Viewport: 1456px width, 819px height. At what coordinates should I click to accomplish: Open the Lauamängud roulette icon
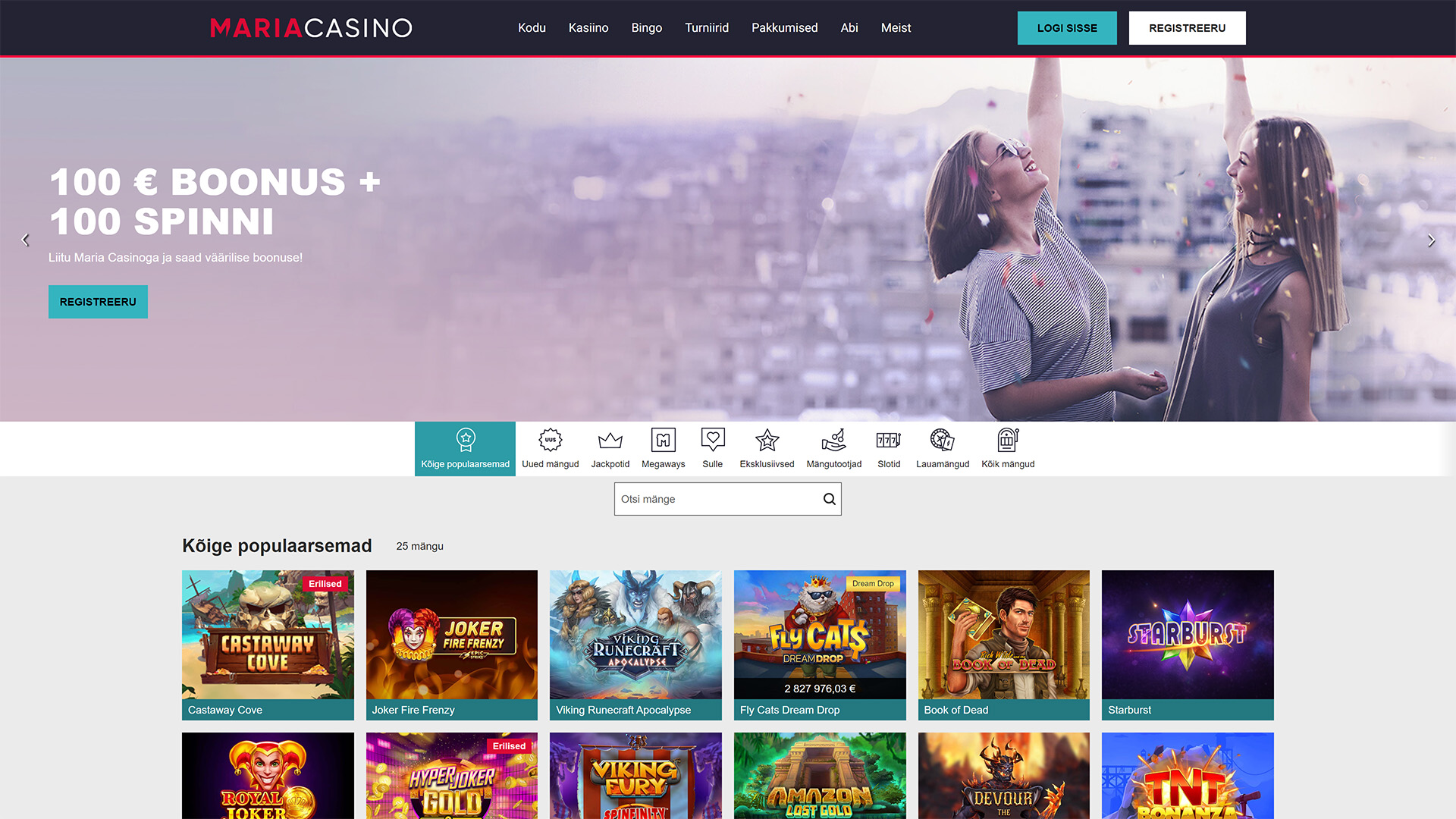[x=942, y=440]
